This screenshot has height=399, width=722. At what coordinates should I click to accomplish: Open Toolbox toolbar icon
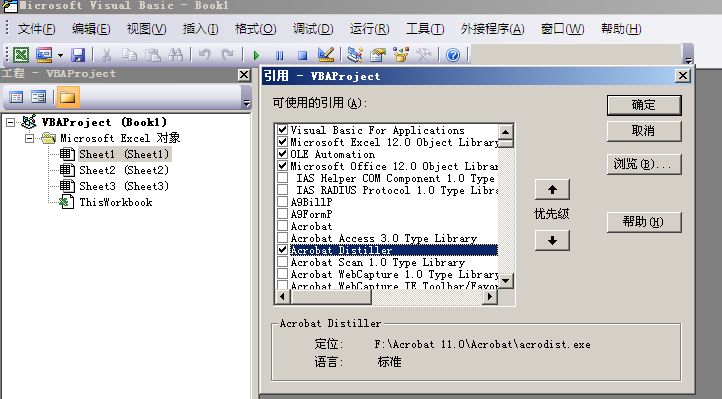pyautogui.click(x=424, y=55)
